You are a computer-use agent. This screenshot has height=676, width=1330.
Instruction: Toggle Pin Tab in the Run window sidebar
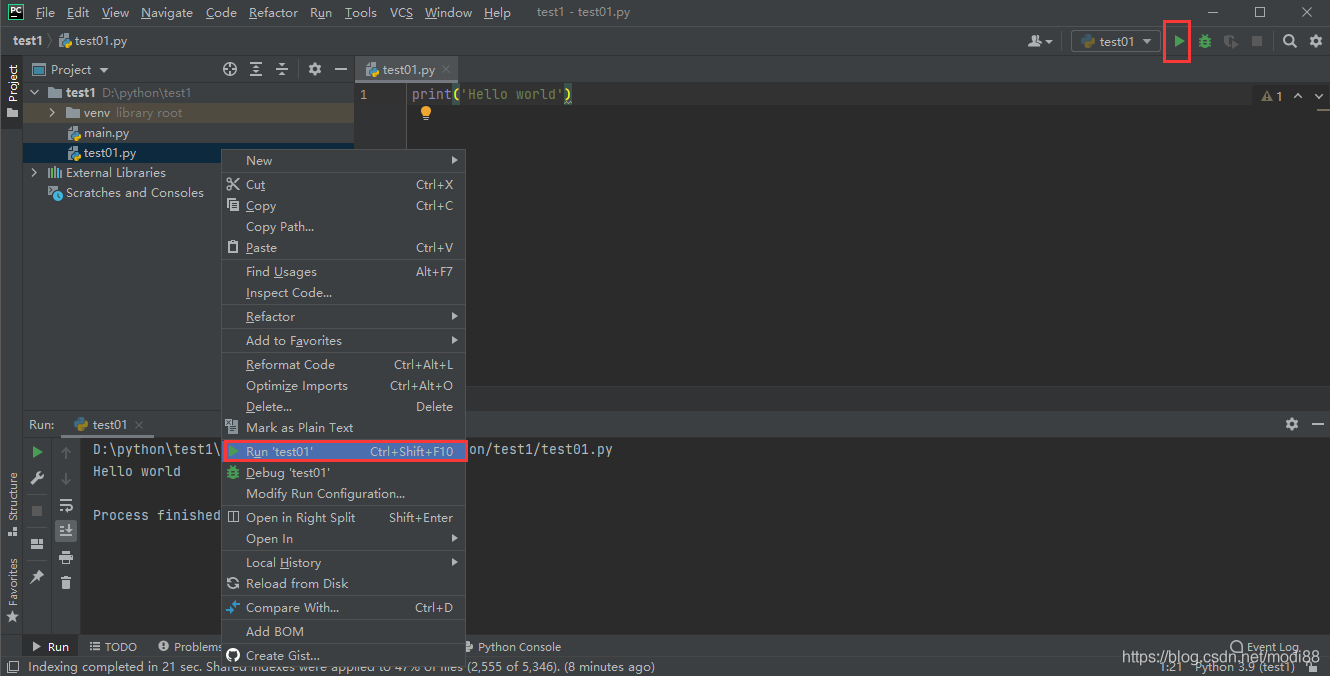[37, 578]
